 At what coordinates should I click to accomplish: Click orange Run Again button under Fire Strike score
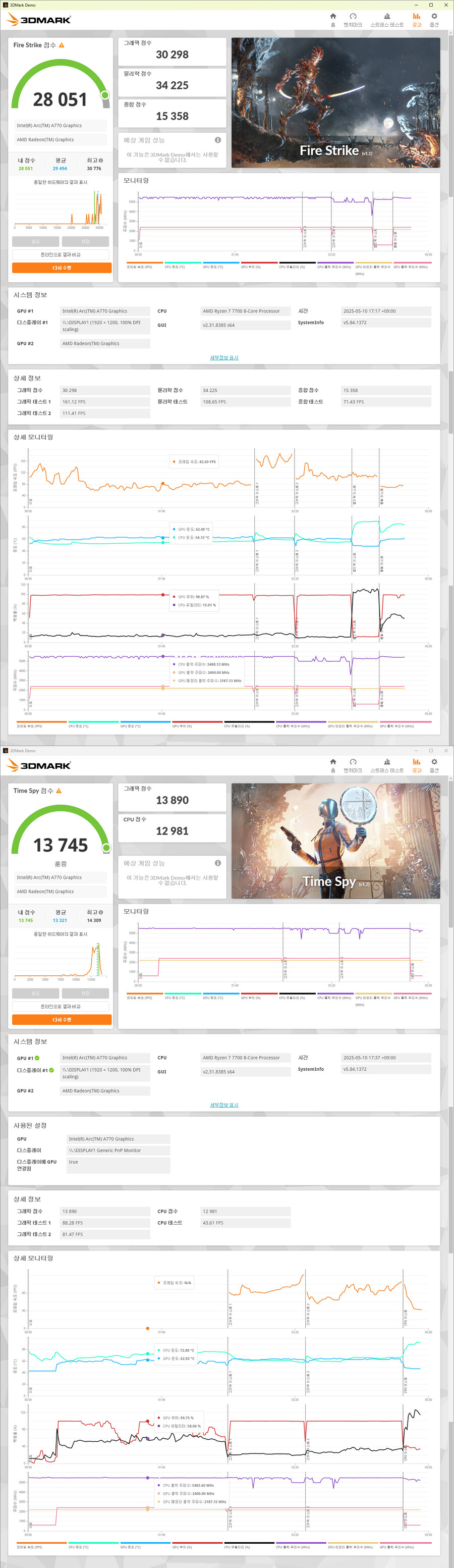[62, 268]
